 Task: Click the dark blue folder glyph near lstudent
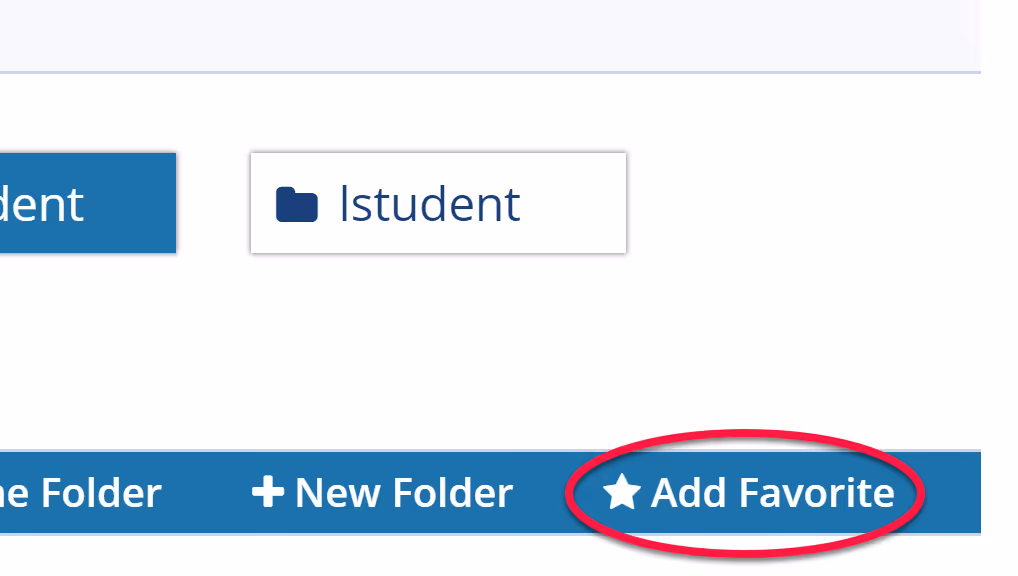296,203
